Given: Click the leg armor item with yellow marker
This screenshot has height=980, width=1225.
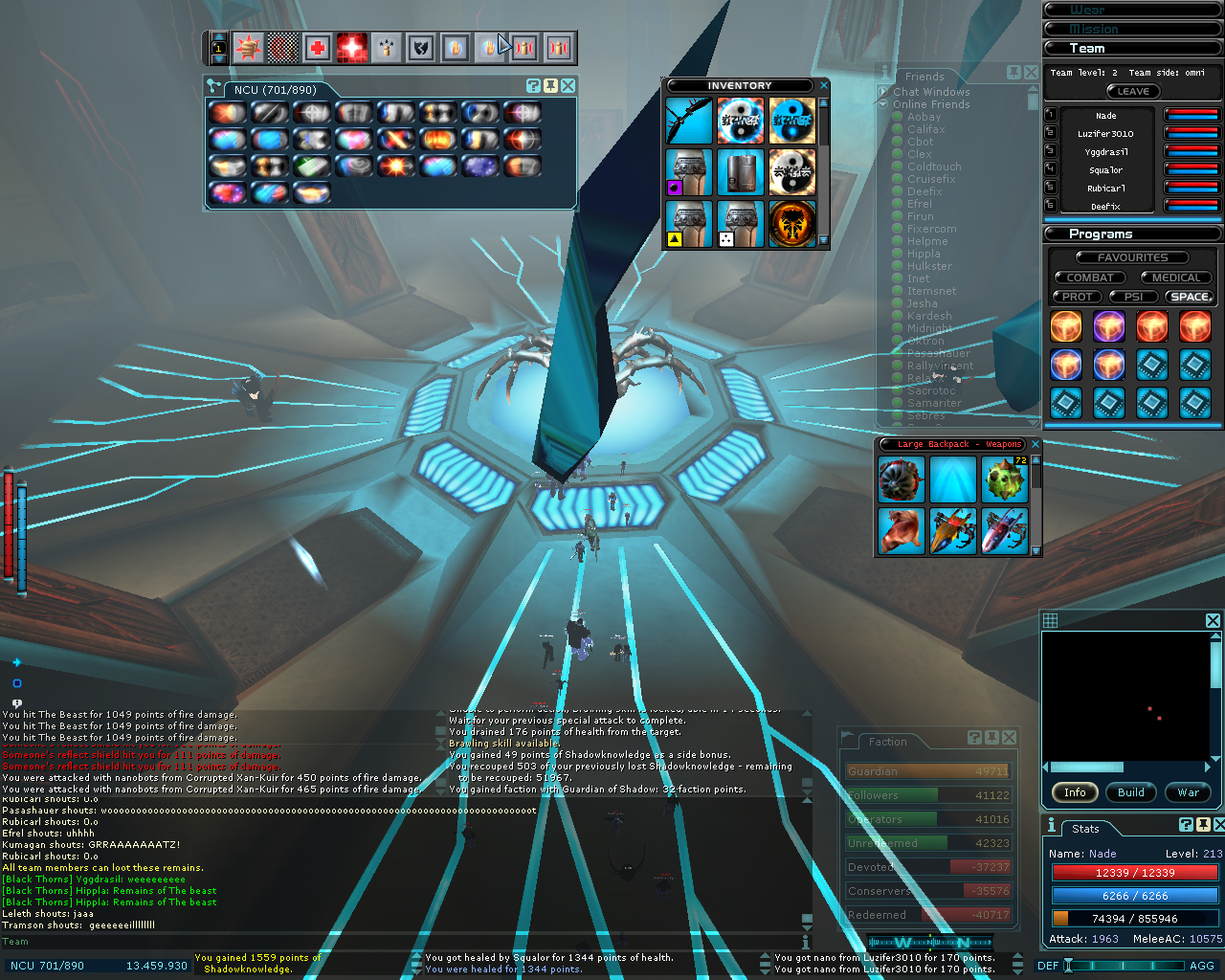Looking at the screenshot, I should pyautogui.click(x=689, y=224).
